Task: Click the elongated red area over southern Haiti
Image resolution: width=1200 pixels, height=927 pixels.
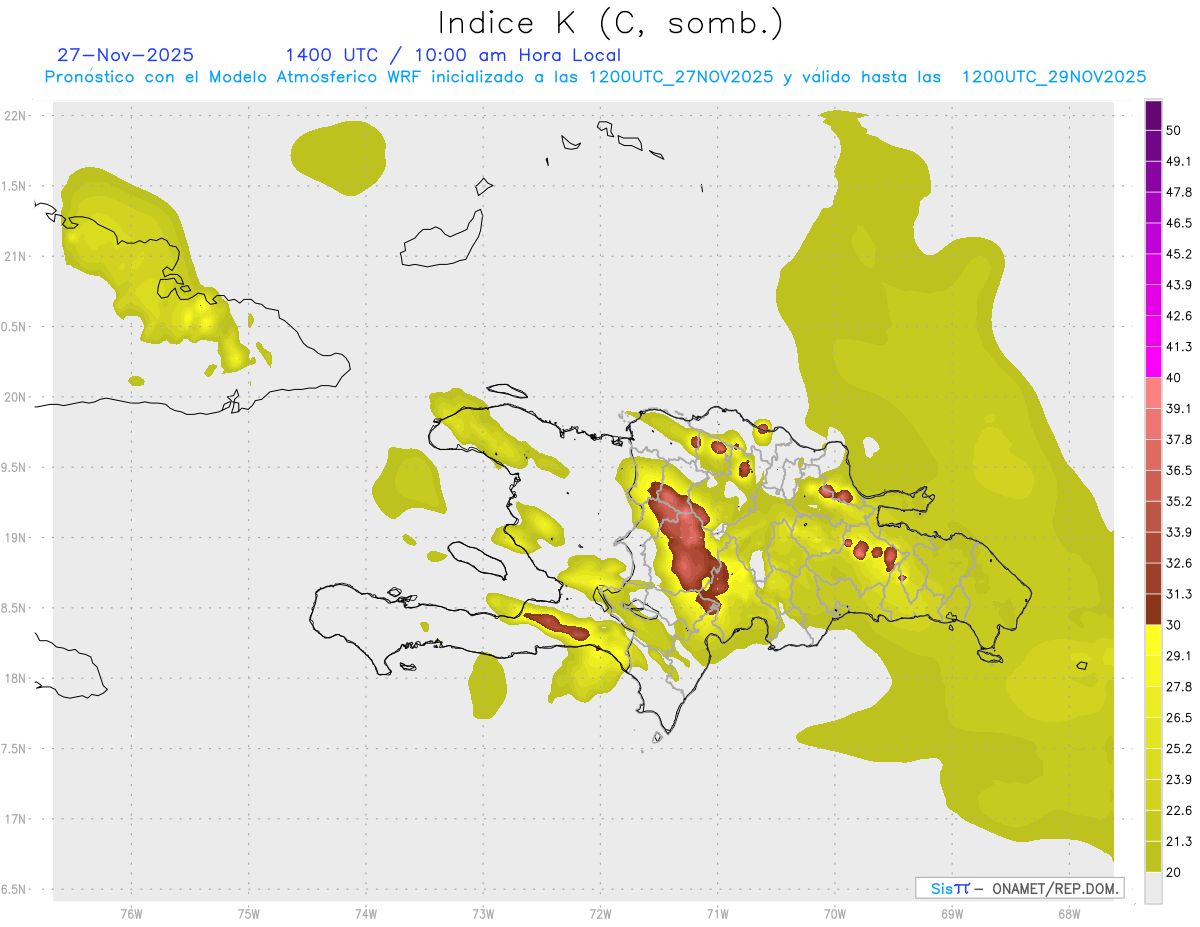Action: 558,627
